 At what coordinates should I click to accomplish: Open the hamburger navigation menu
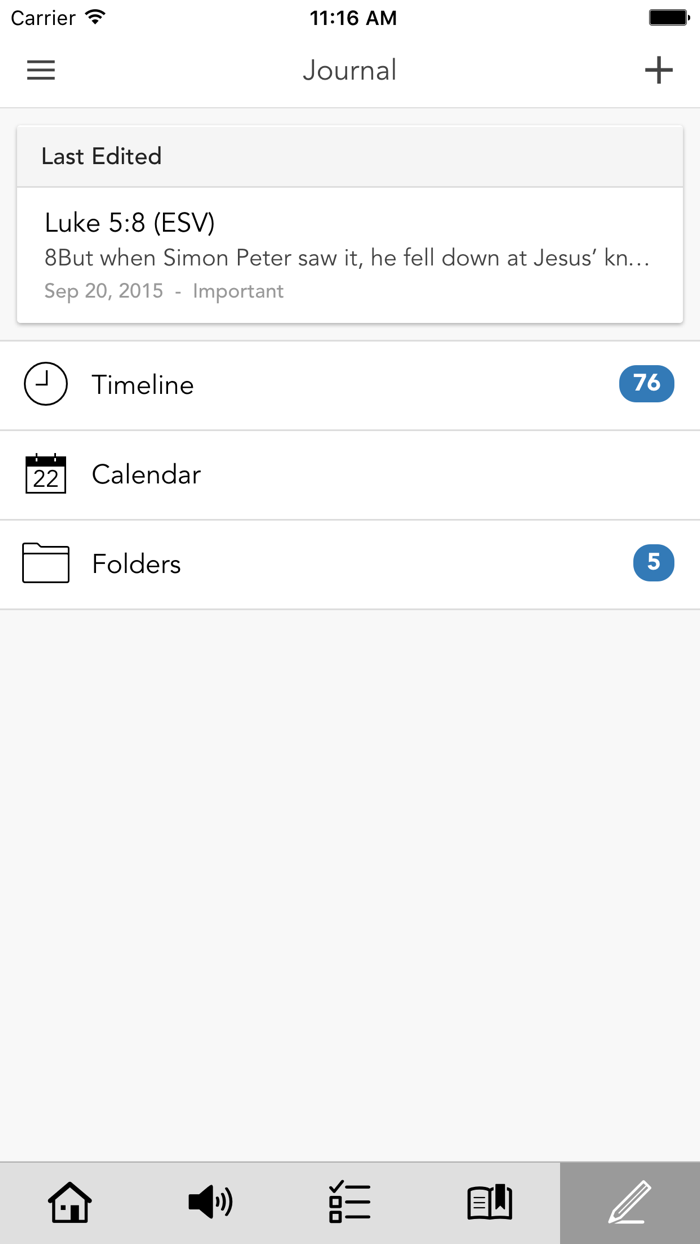click(x=40, y=70)
